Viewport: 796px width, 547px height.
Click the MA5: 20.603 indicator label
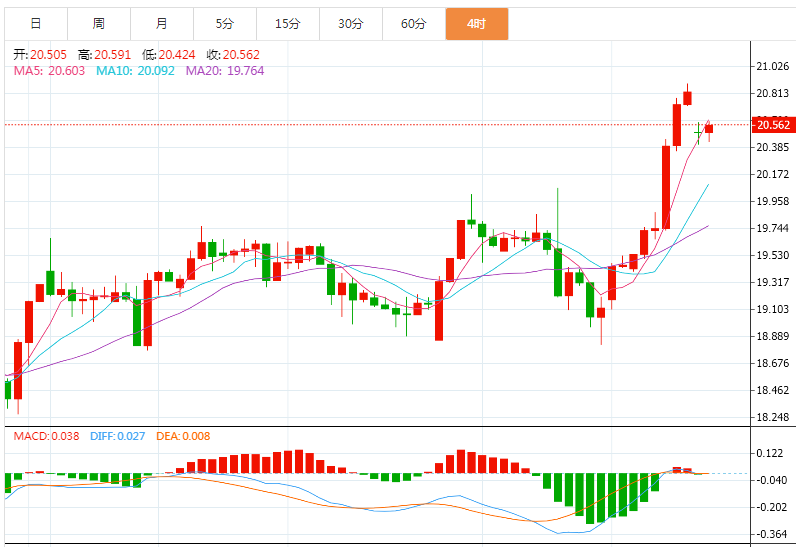(49, 71)
